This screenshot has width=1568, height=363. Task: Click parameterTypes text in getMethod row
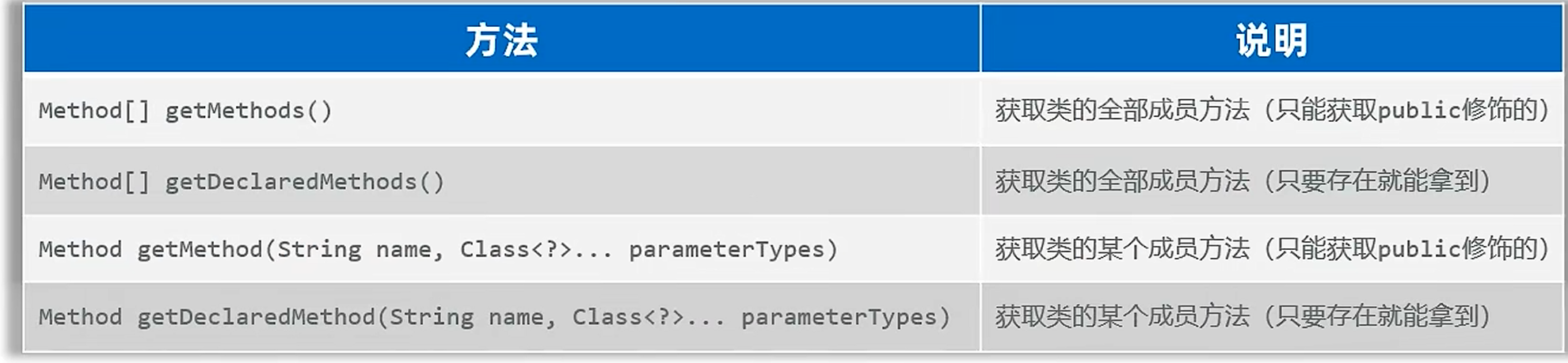tap(727, 250)
